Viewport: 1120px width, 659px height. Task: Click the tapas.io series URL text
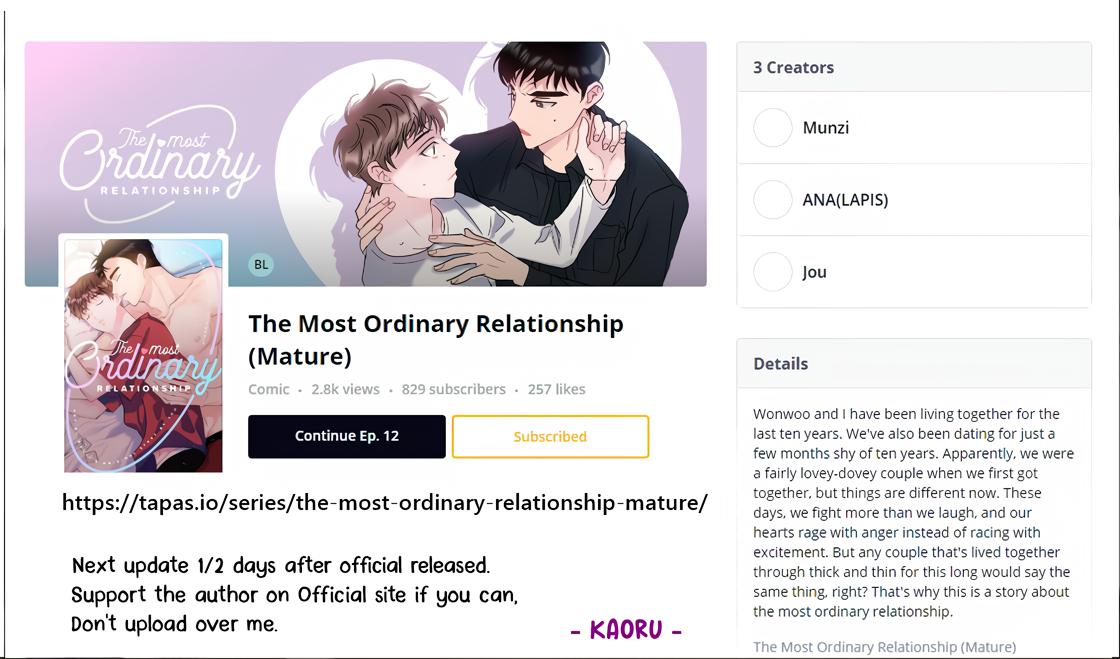385,503
